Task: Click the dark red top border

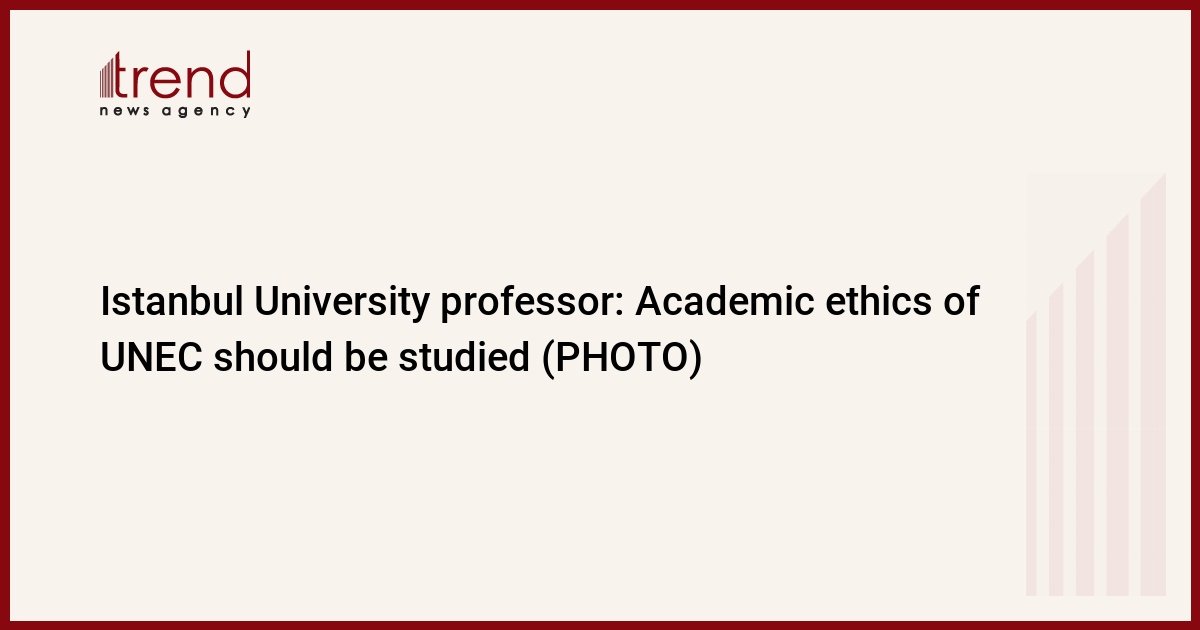Action: pyautogui.click(x=600, y=4)
